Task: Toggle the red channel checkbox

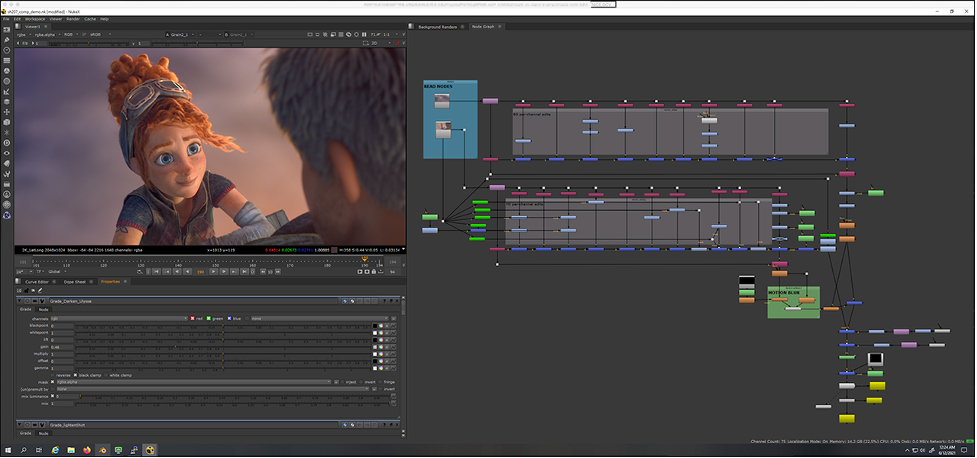Action: coord(193,318)
